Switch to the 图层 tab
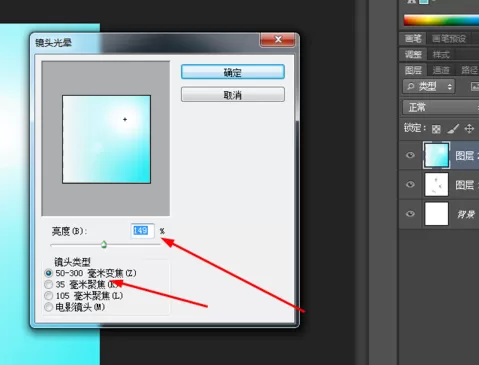 413,70
